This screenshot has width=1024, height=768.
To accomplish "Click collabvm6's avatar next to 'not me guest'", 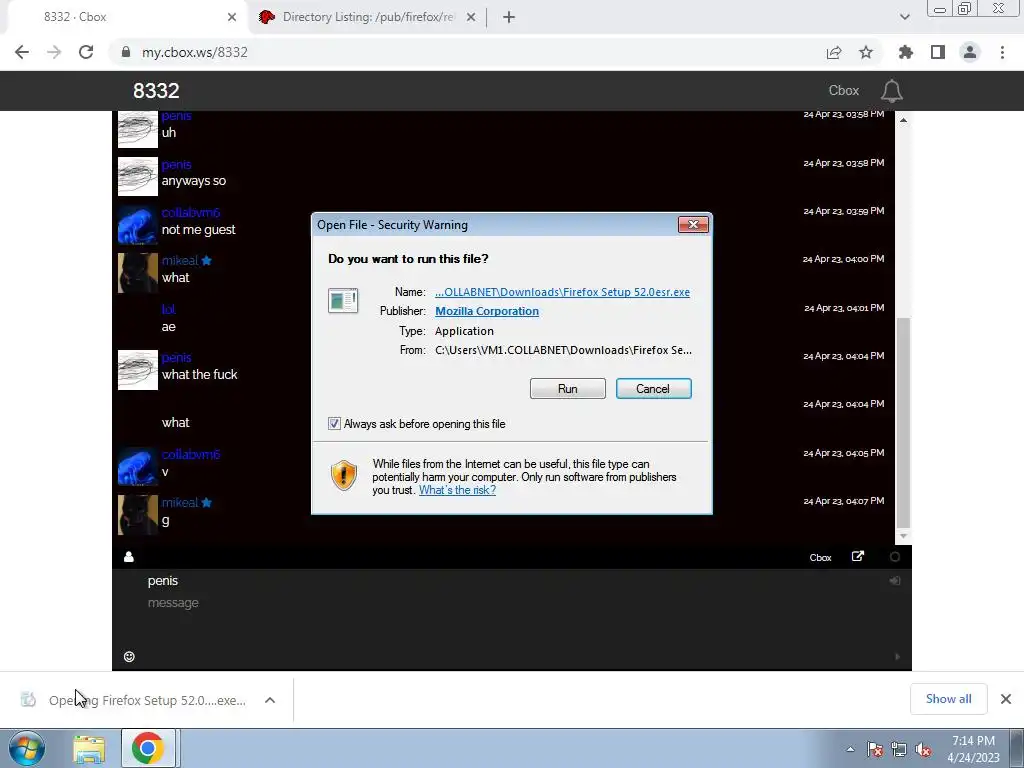I will (x=138, y=224).
